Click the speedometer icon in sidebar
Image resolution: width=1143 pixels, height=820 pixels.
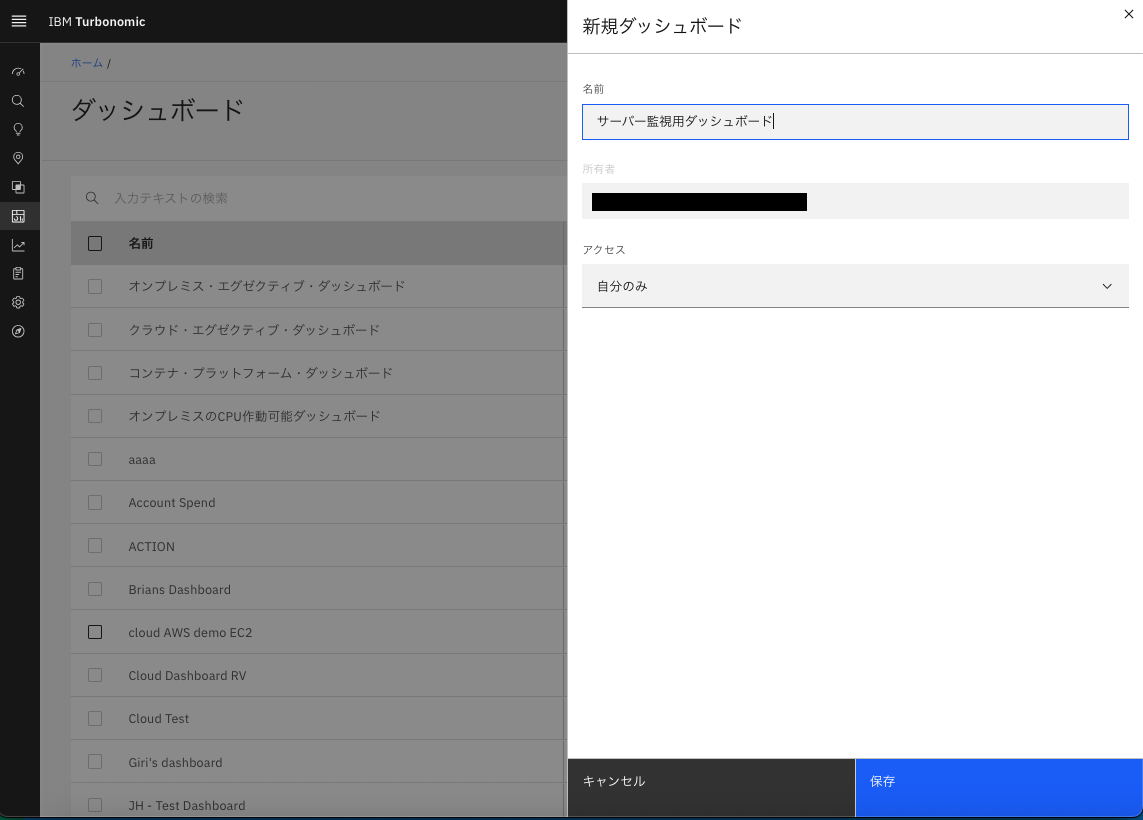click(x=18, y=72)
